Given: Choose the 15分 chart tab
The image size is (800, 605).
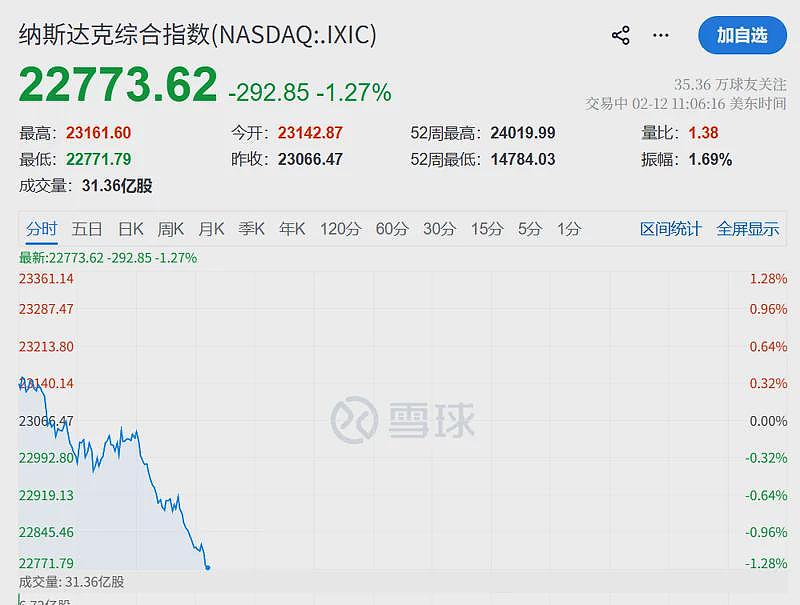Looking at the screenshot, I should tap(487, 229).
